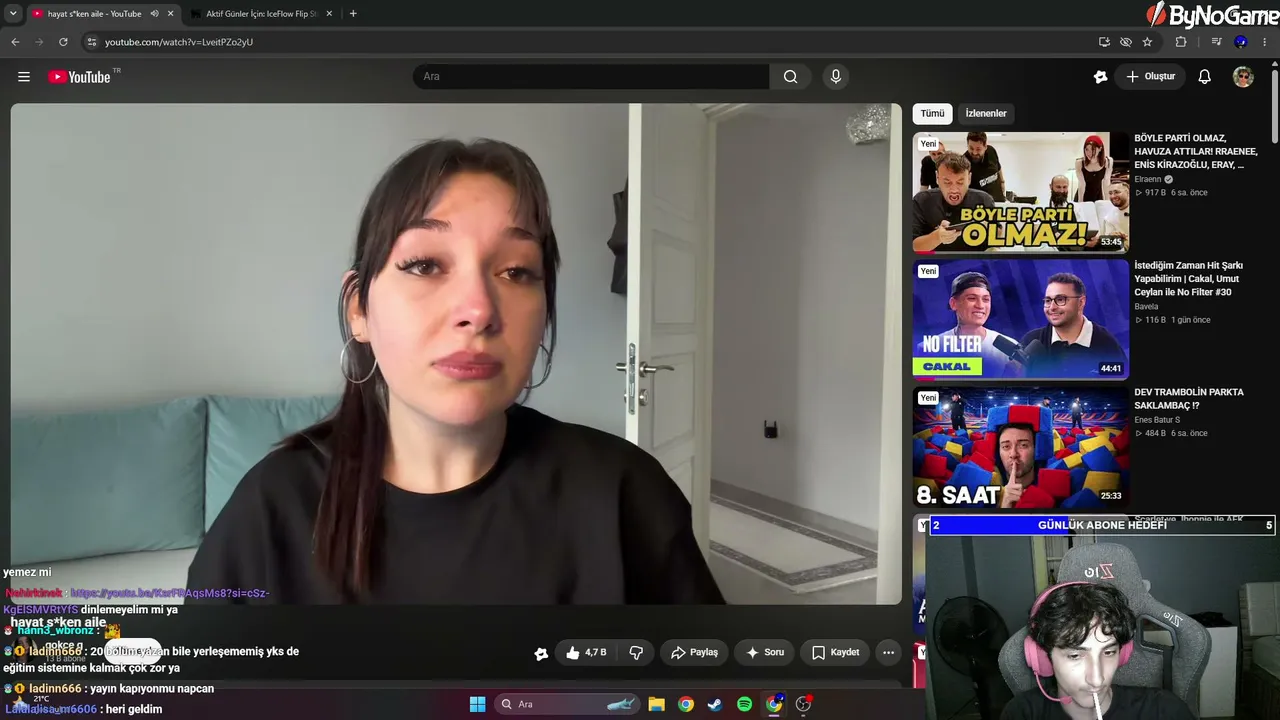Open title 'DEV TRAMBOLİN PARKTA SAKLAMBAÇ !?'
This screenshot has height=720, width=1280.
coord(1189,399)
